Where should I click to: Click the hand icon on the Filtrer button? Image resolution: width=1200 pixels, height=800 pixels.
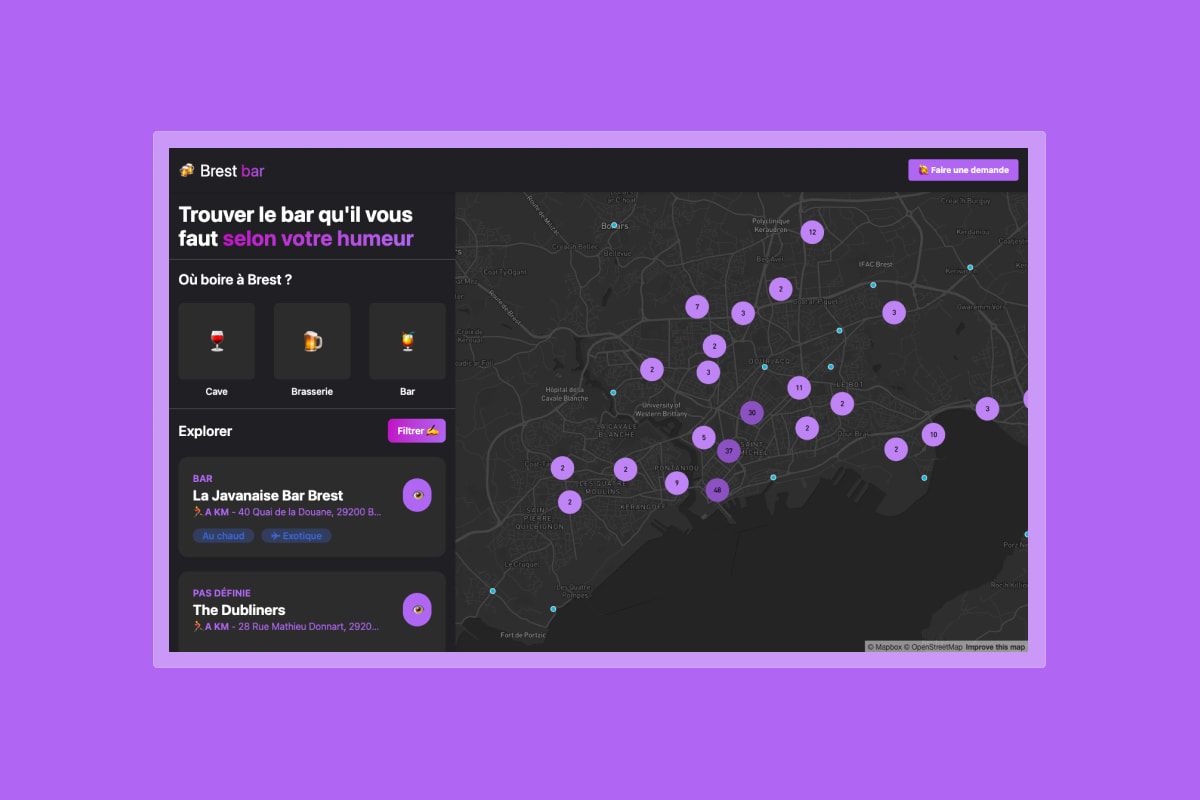(434, 431)
